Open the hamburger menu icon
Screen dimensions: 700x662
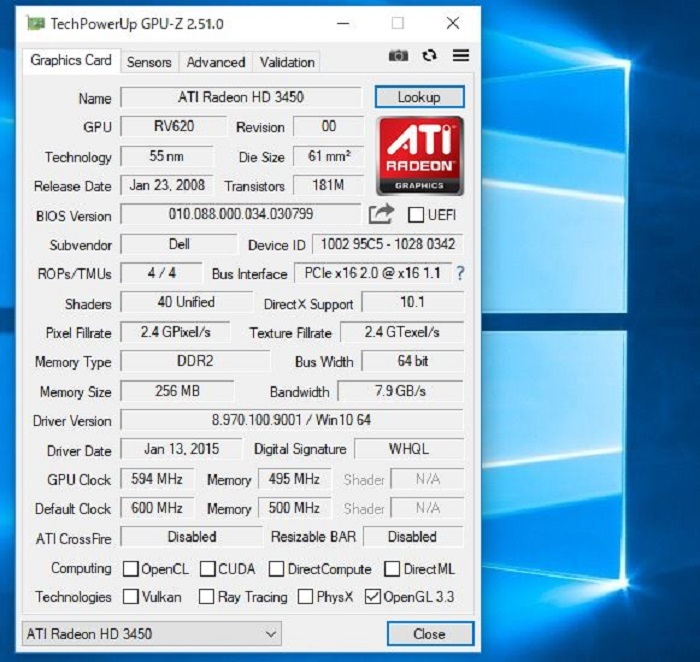coord(461,55)
